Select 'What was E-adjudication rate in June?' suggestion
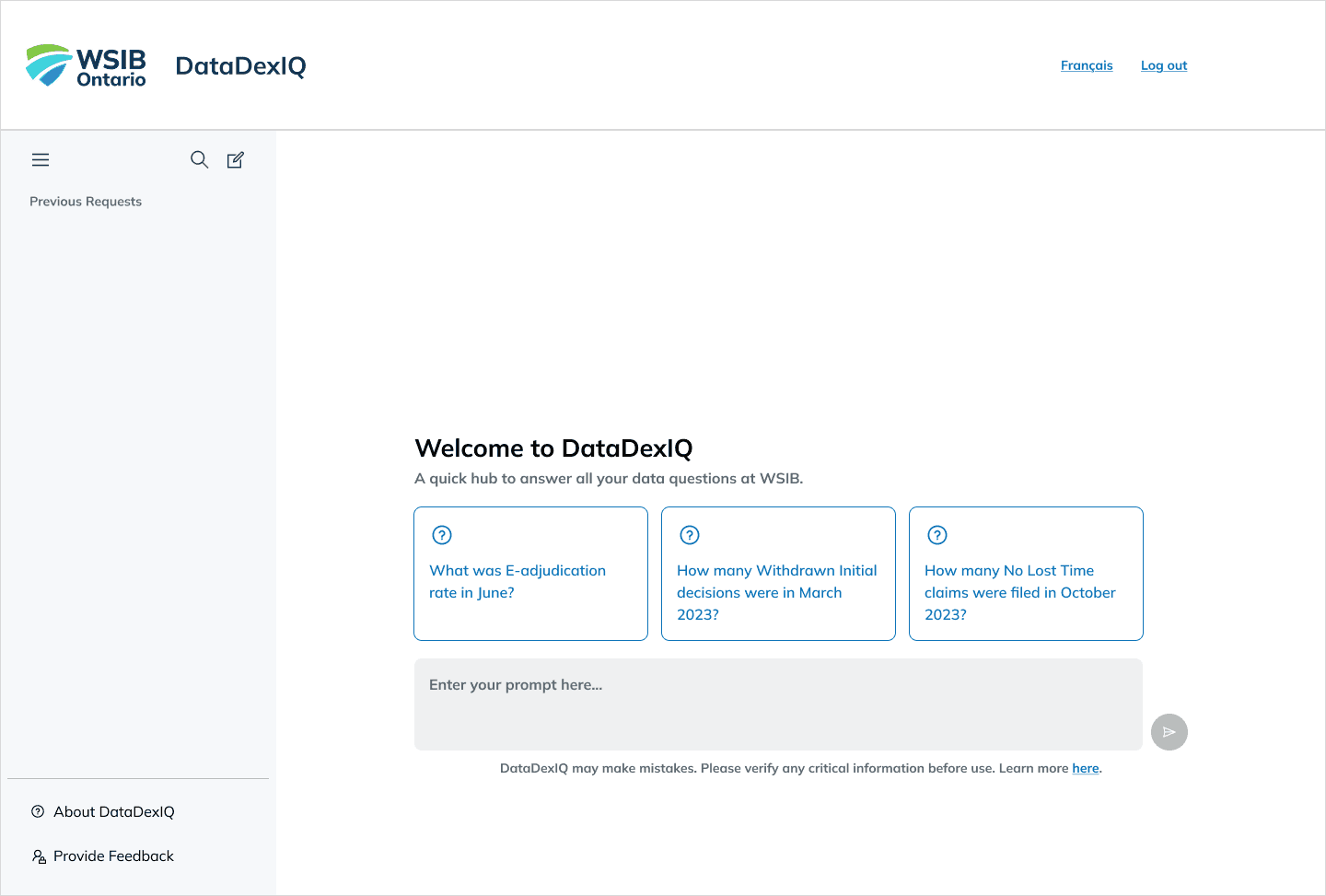Screen dimensions: 1326x896 pyautogui.click(x=530, y=574)
